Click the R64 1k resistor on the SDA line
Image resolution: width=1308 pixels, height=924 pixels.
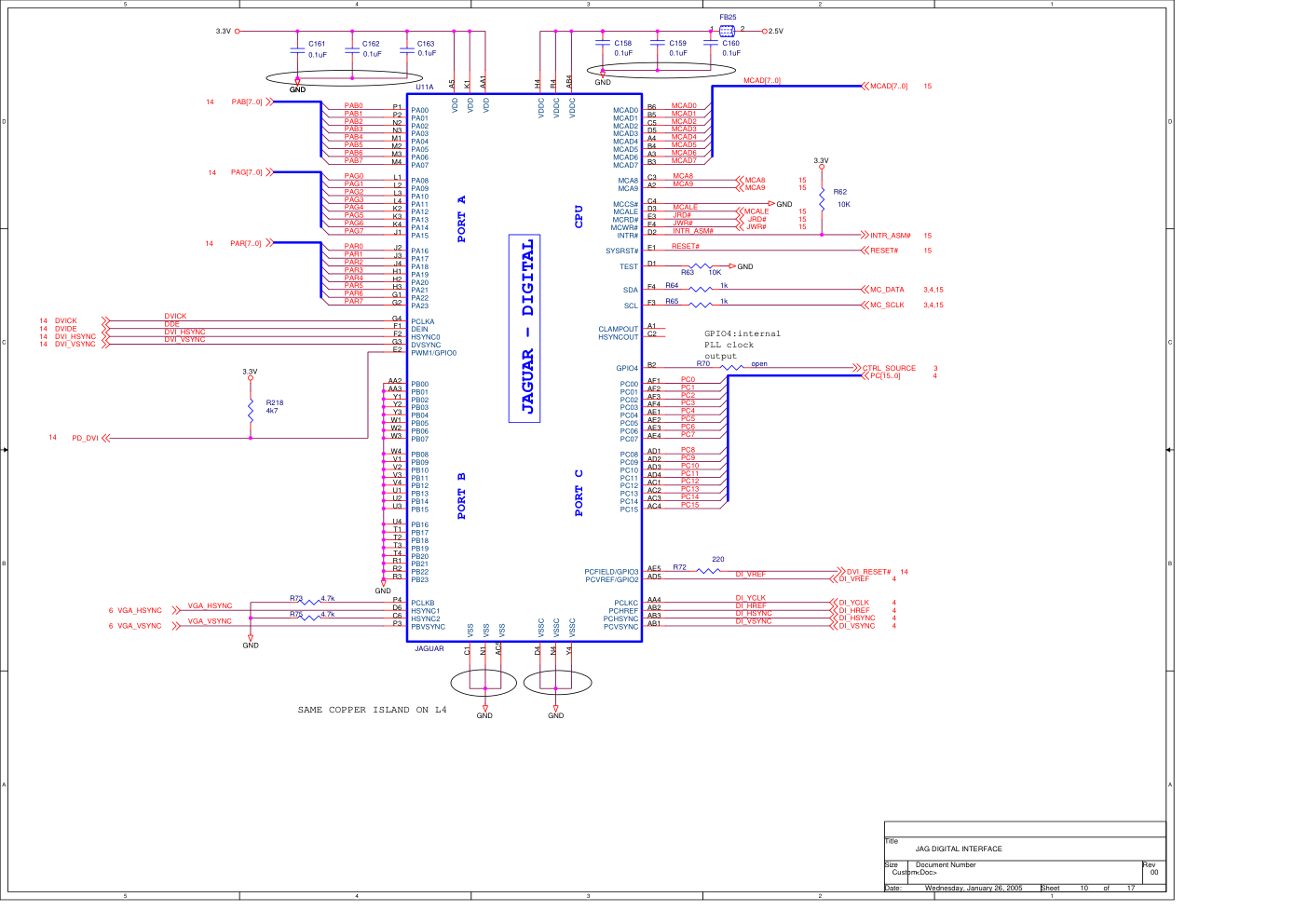point(700,290)
